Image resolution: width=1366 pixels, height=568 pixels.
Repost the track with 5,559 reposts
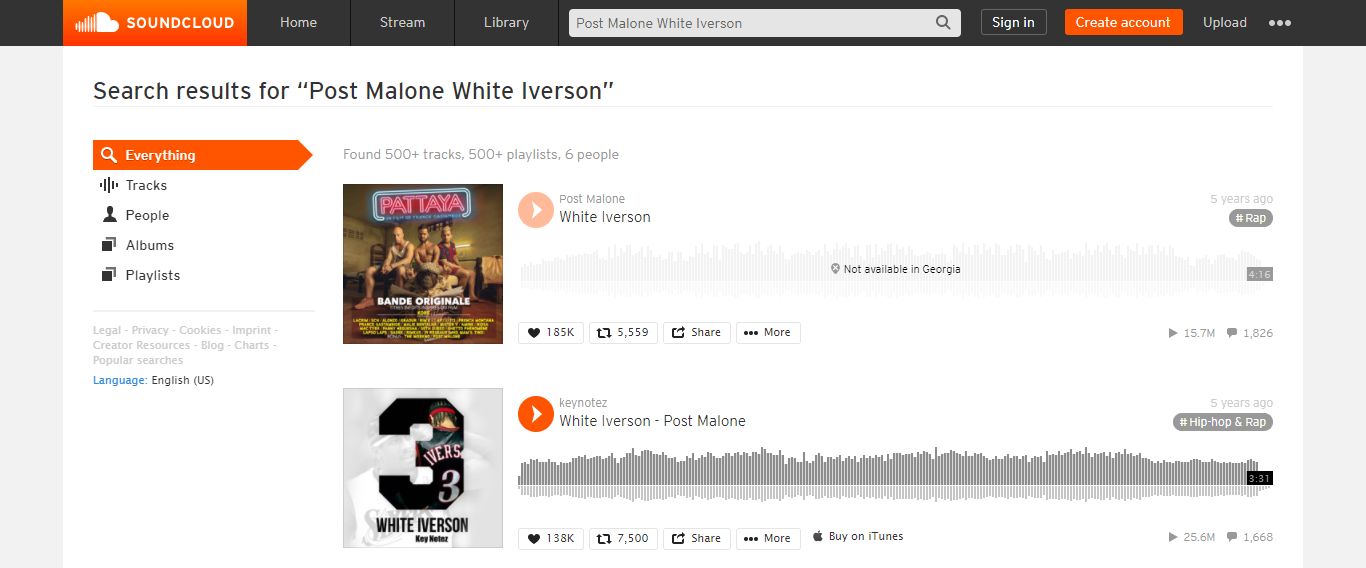tap(623, 333)
